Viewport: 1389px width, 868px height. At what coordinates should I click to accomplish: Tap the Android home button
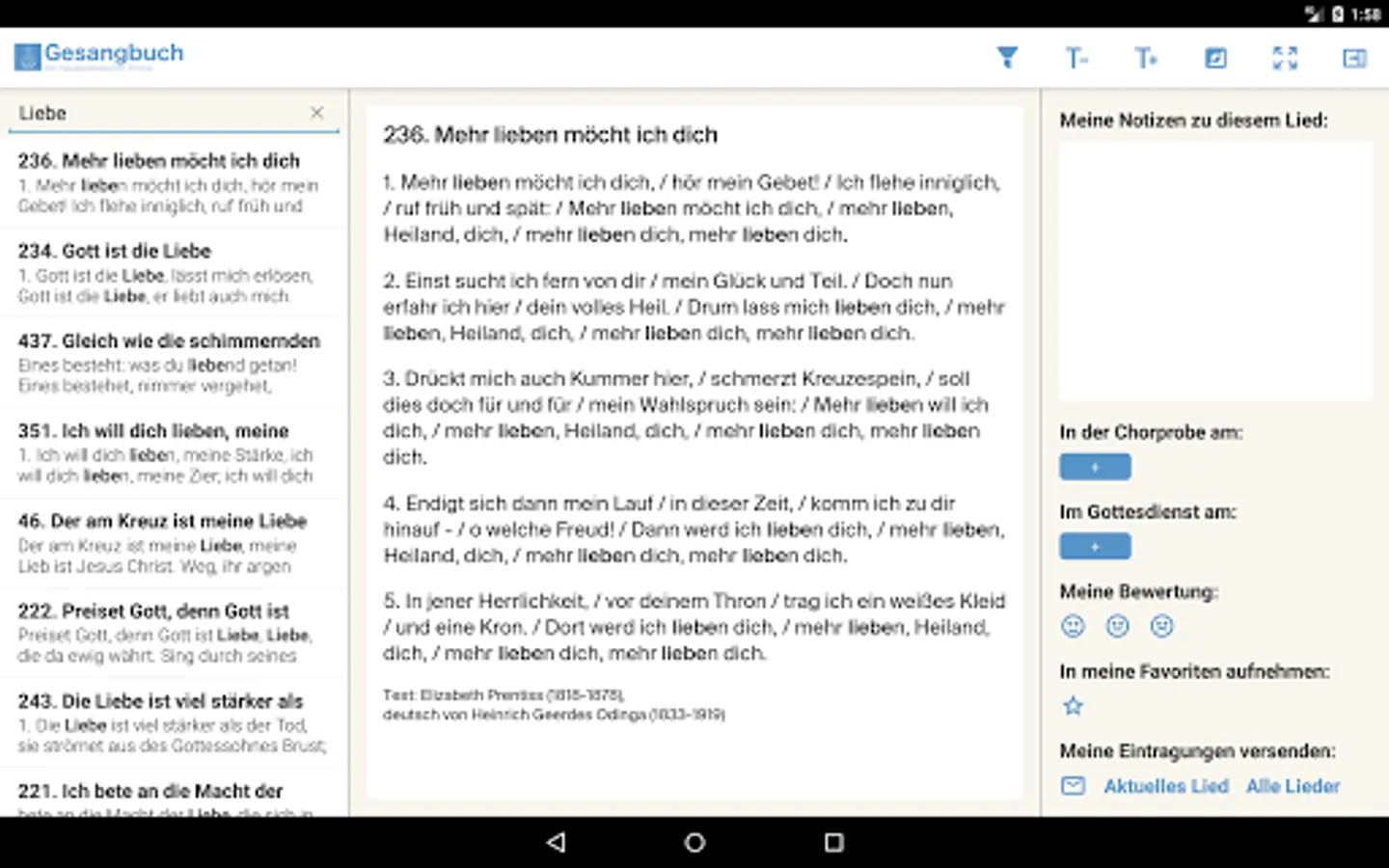click(x=694, y=842)
